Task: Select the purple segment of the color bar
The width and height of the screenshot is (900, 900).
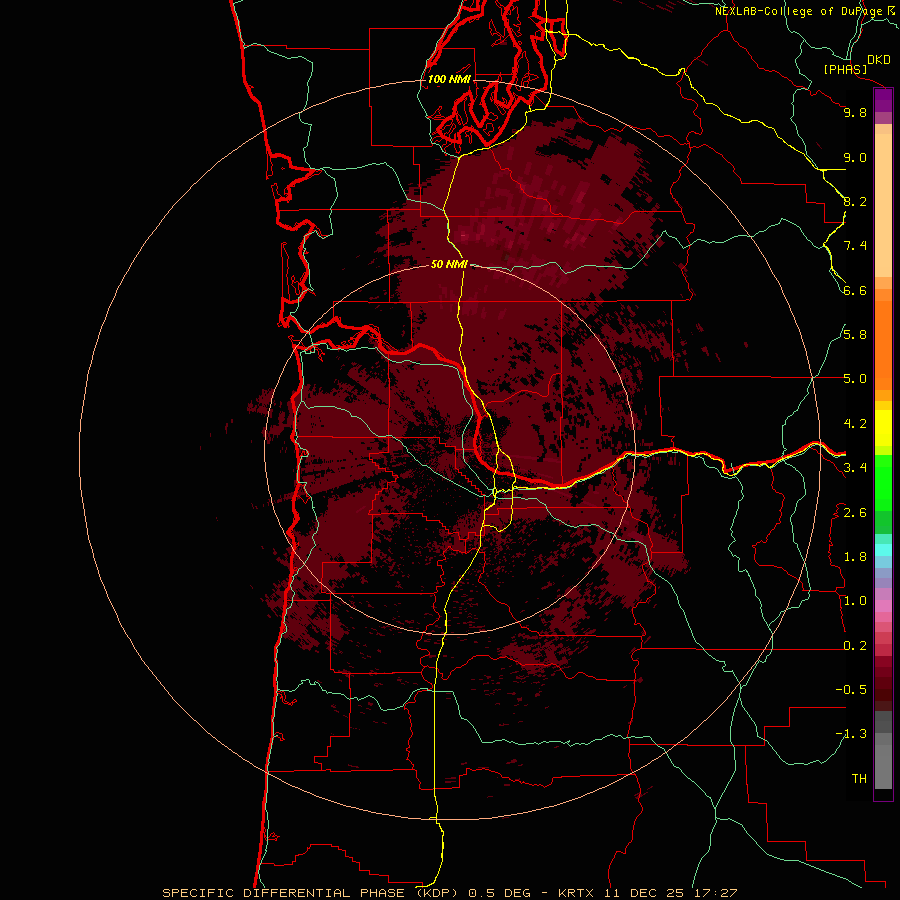Action: point(883,101)
